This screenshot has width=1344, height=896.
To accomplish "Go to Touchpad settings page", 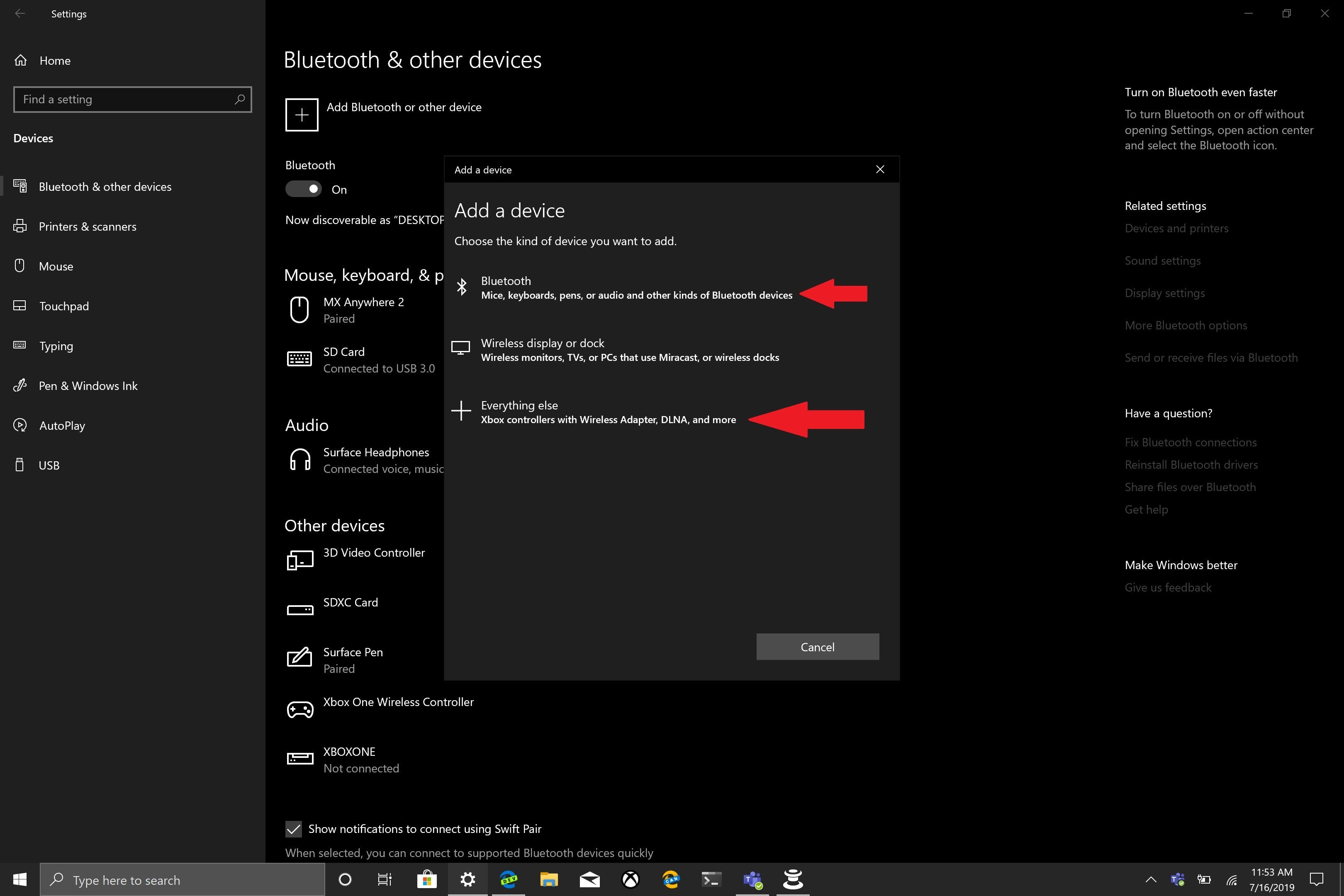I will (64, 306).
